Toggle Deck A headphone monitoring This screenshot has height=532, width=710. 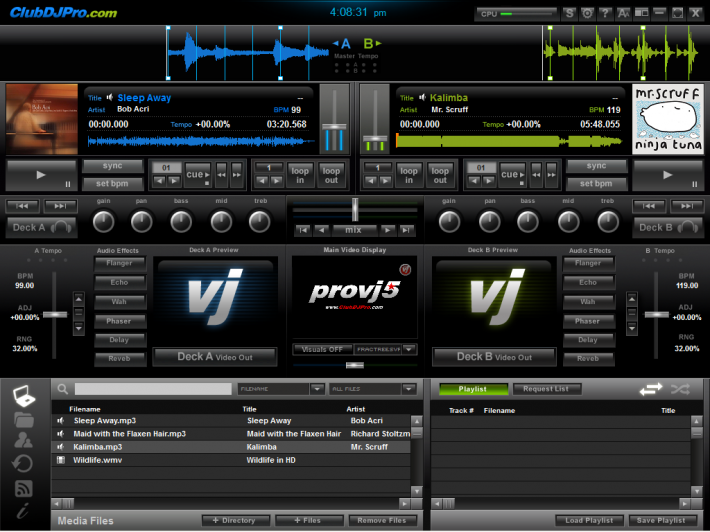[42, 227]
